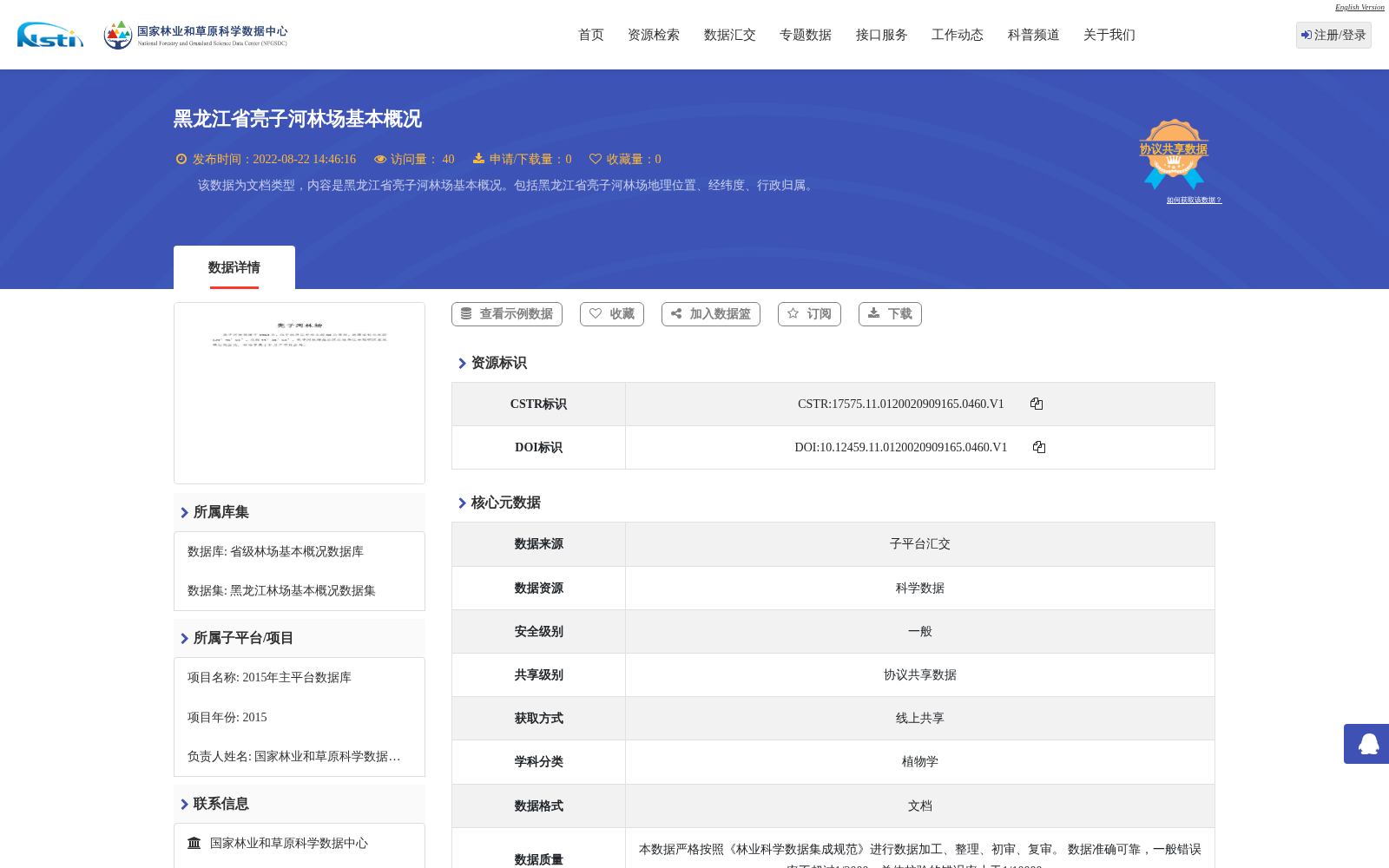Image resolution: width=1389 pixels, height=868 pixels.
Task: Click the 所属子平台/项目 section chevron
Action: [x=184, y=638]
